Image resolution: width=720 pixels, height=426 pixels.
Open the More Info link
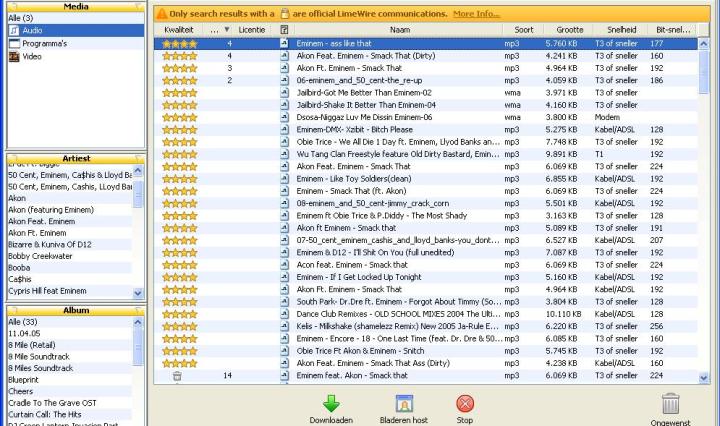(476, 14)
